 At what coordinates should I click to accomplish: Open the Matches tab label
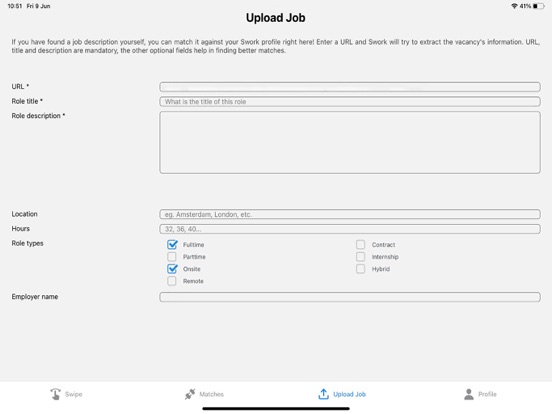click(x=212, y=394)
